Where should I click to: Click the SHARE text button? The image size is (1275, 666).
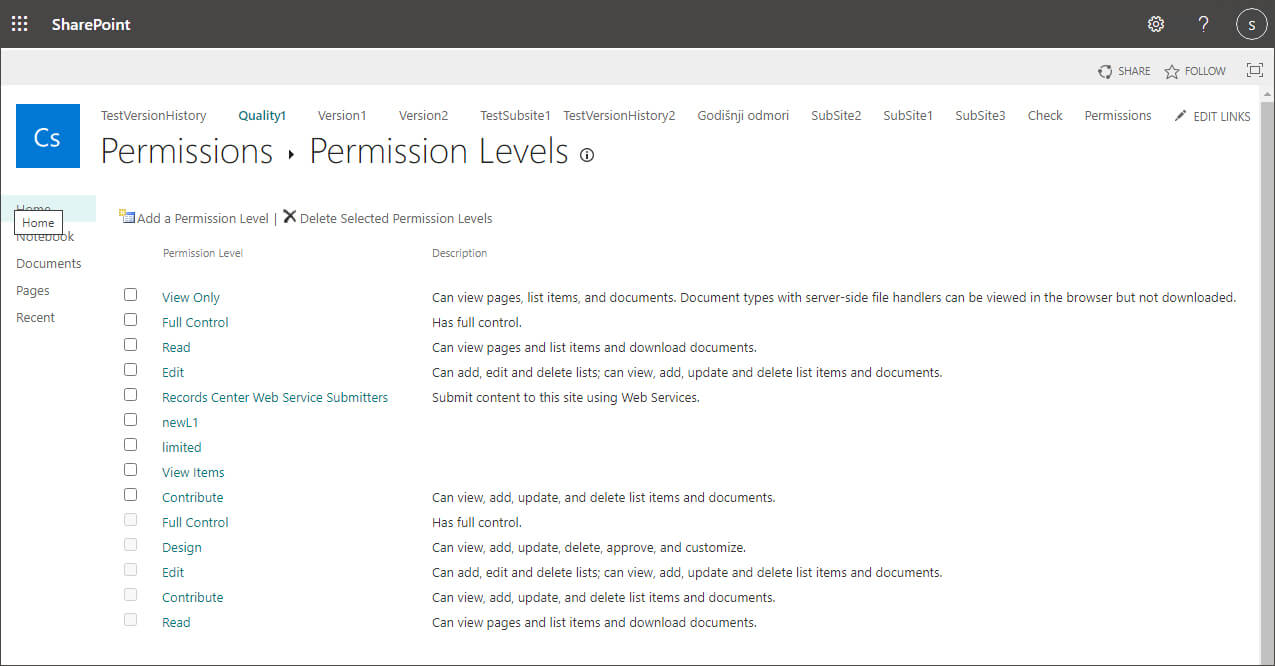1134,71
